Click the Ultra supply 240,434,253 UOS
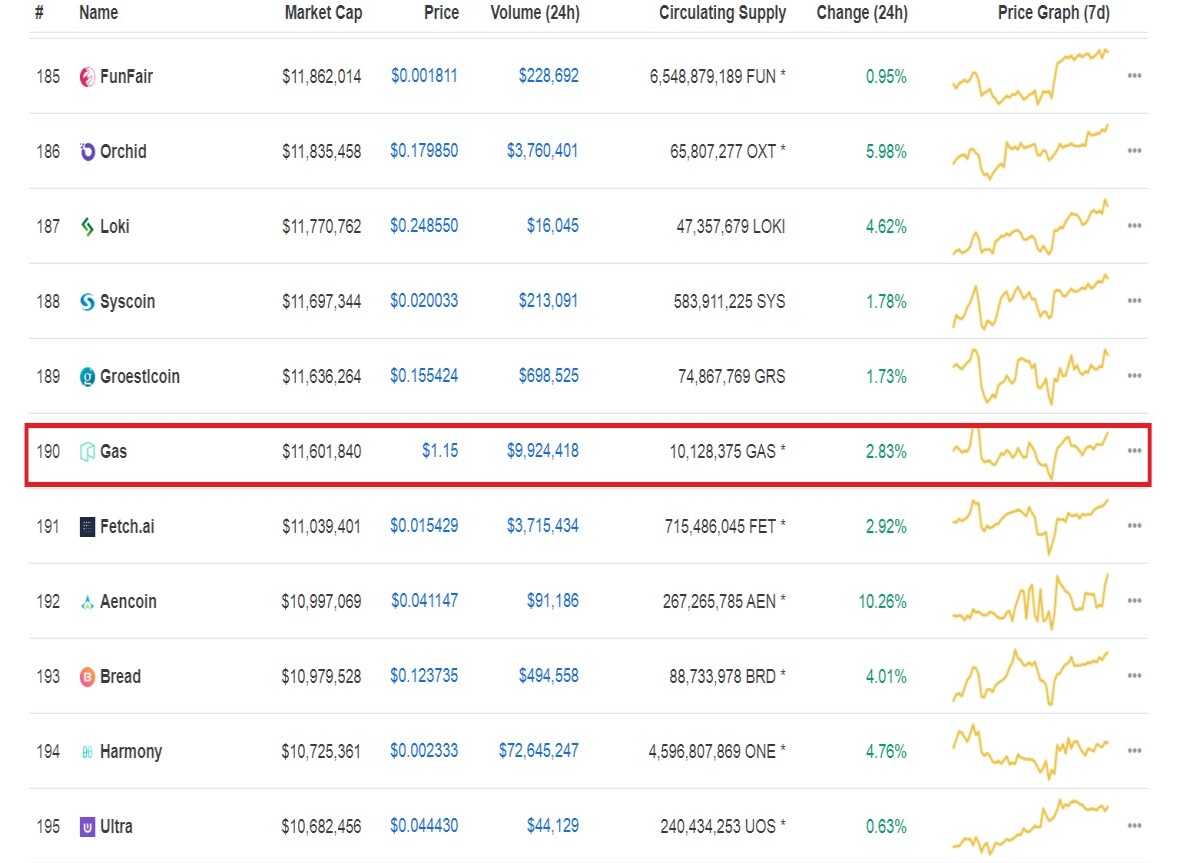Image resolution: width=1200 pixels, height=863 pixels. click(723, 826)
